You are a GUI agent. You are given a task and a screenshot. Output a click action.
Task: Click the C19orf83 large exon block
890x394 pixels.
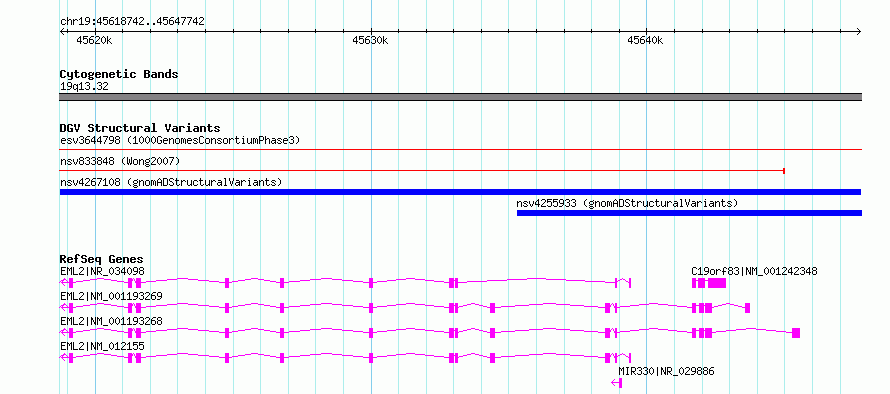click(x=717, y=283)
